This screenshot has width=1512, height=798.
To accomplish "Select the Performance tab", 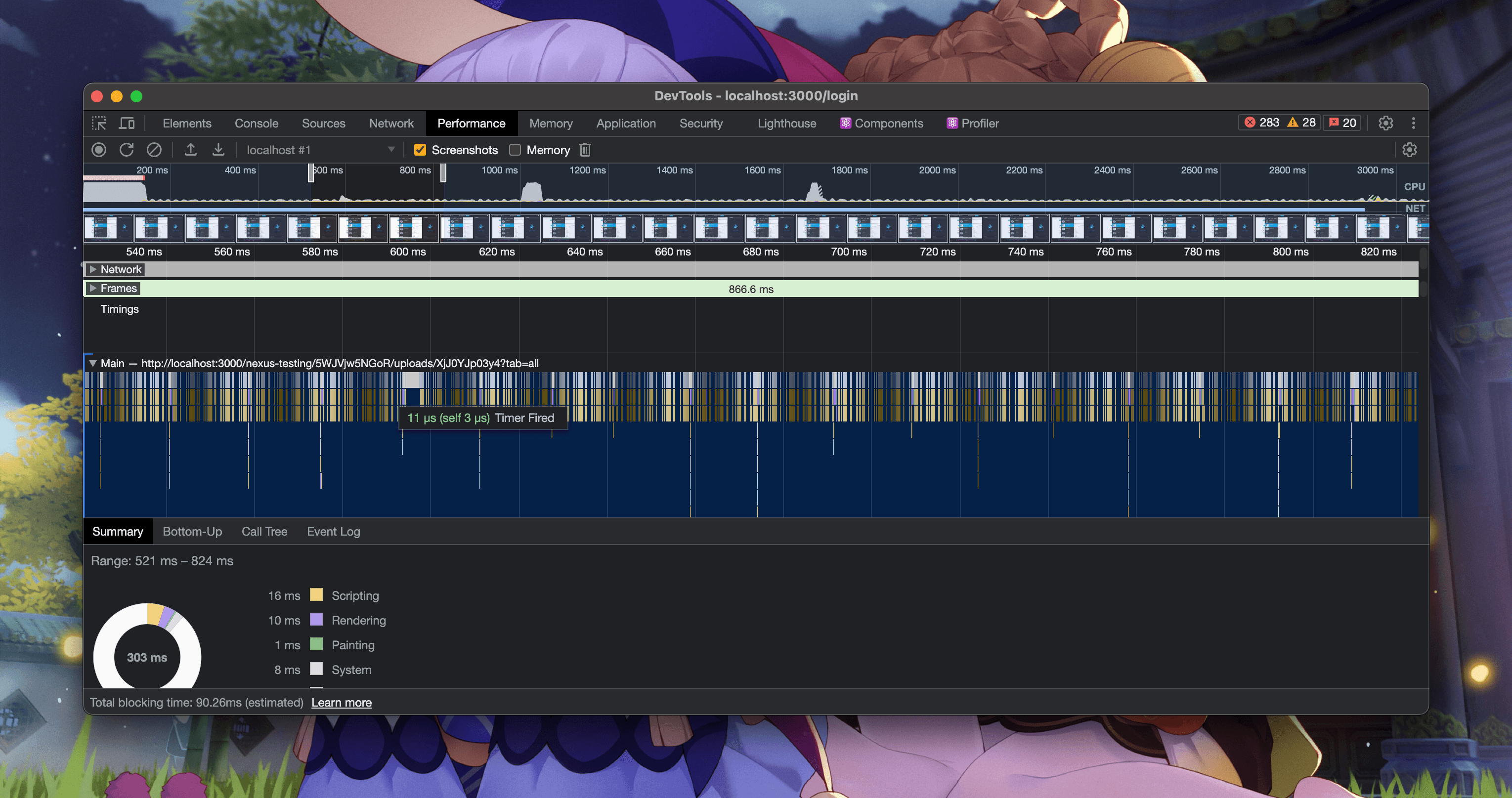I will click(x=472, y=123).
